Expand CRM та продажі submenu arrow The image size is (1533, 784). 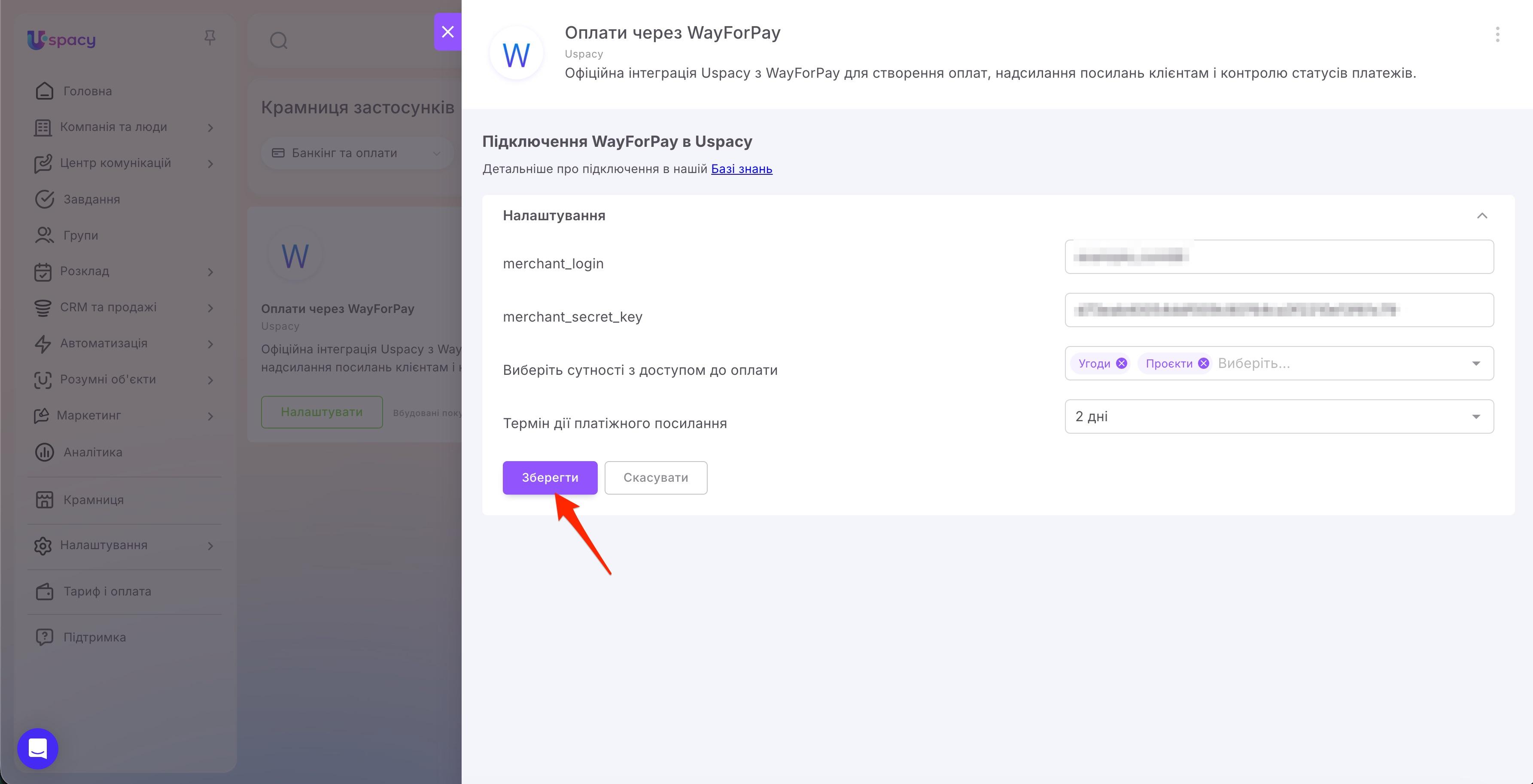(210, 308)
